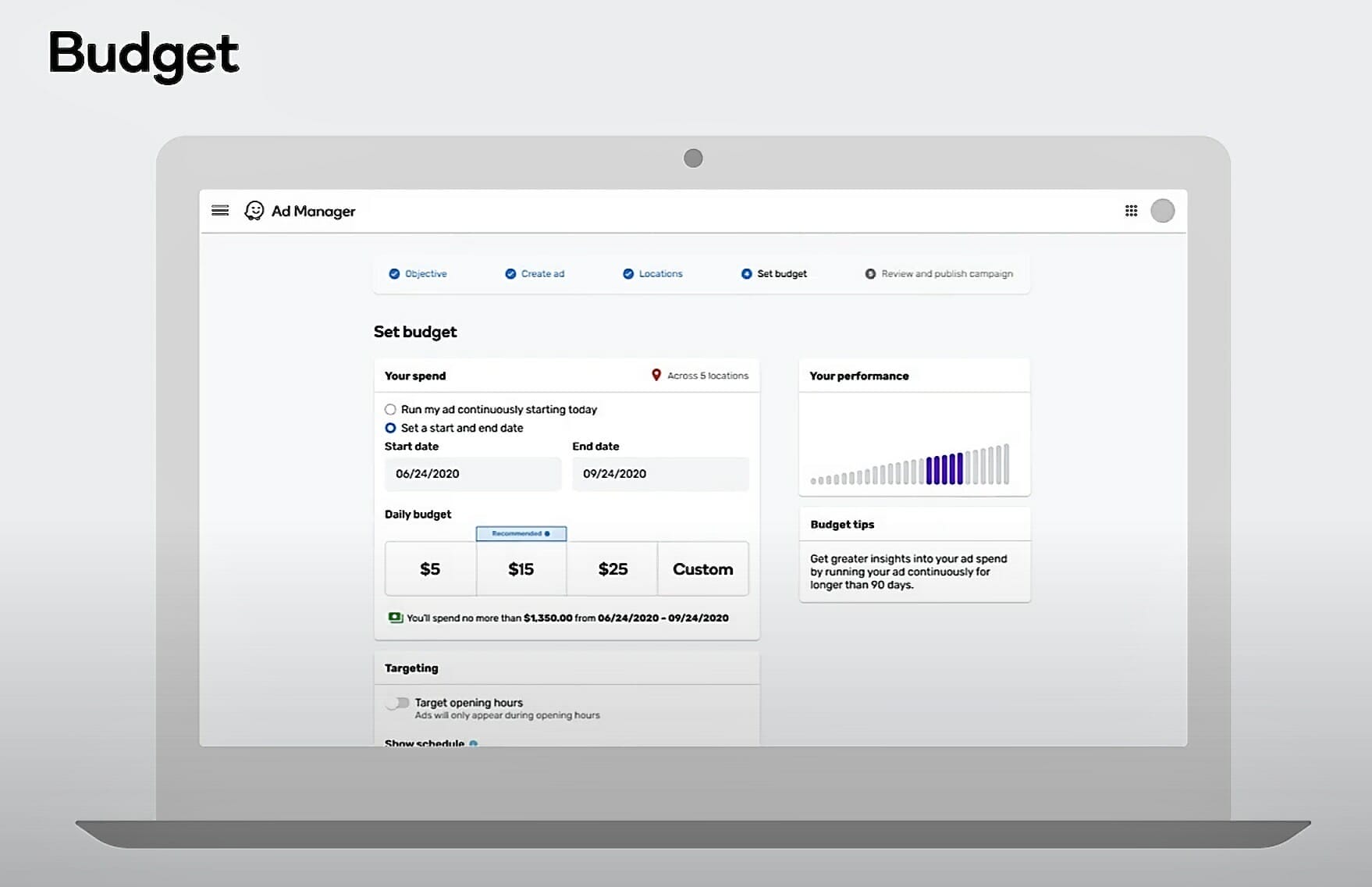Image resolution: width=1372 pixels, height=887 pixels.
Task: Open the Start date picker field
Action: 472,474
